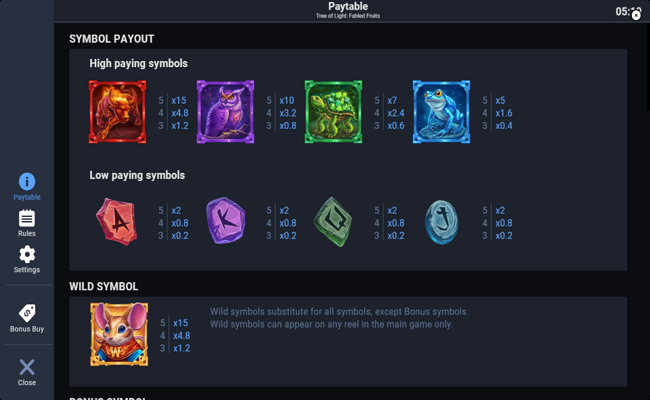Click the purple K rune stone

(226, 221)
